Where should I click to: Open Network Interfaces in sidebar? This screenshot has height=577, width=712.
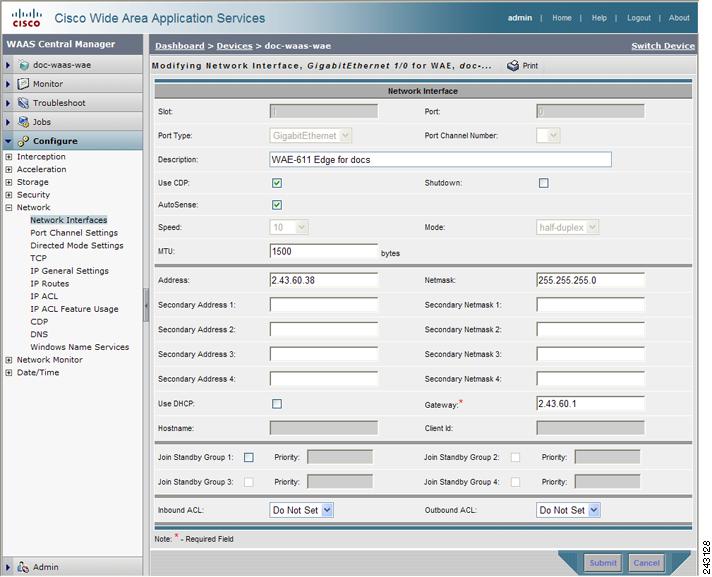(69, 220)
